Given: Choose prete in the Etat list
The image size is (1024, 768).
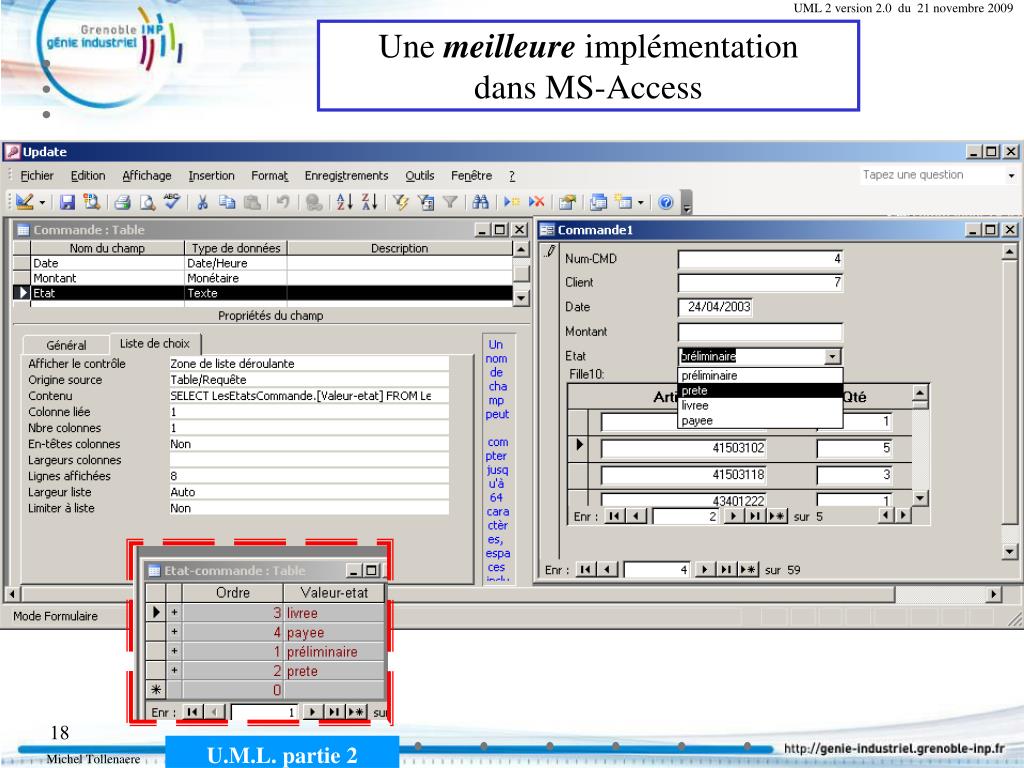Looking at the screenshot, I should pyautogui.click(x=760, y=391).
